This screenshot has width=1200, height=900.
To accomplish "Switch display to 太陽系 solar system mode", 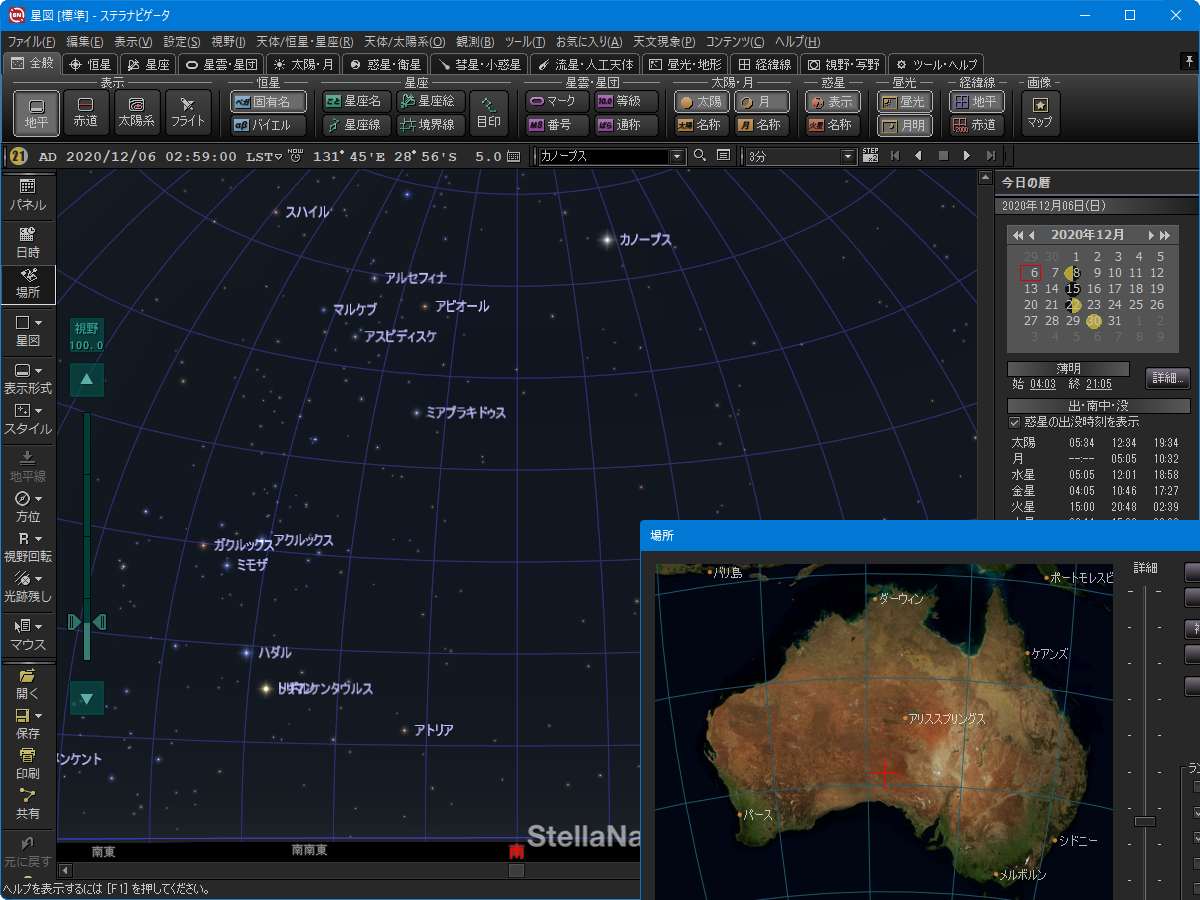I will (x=137, y=112).
